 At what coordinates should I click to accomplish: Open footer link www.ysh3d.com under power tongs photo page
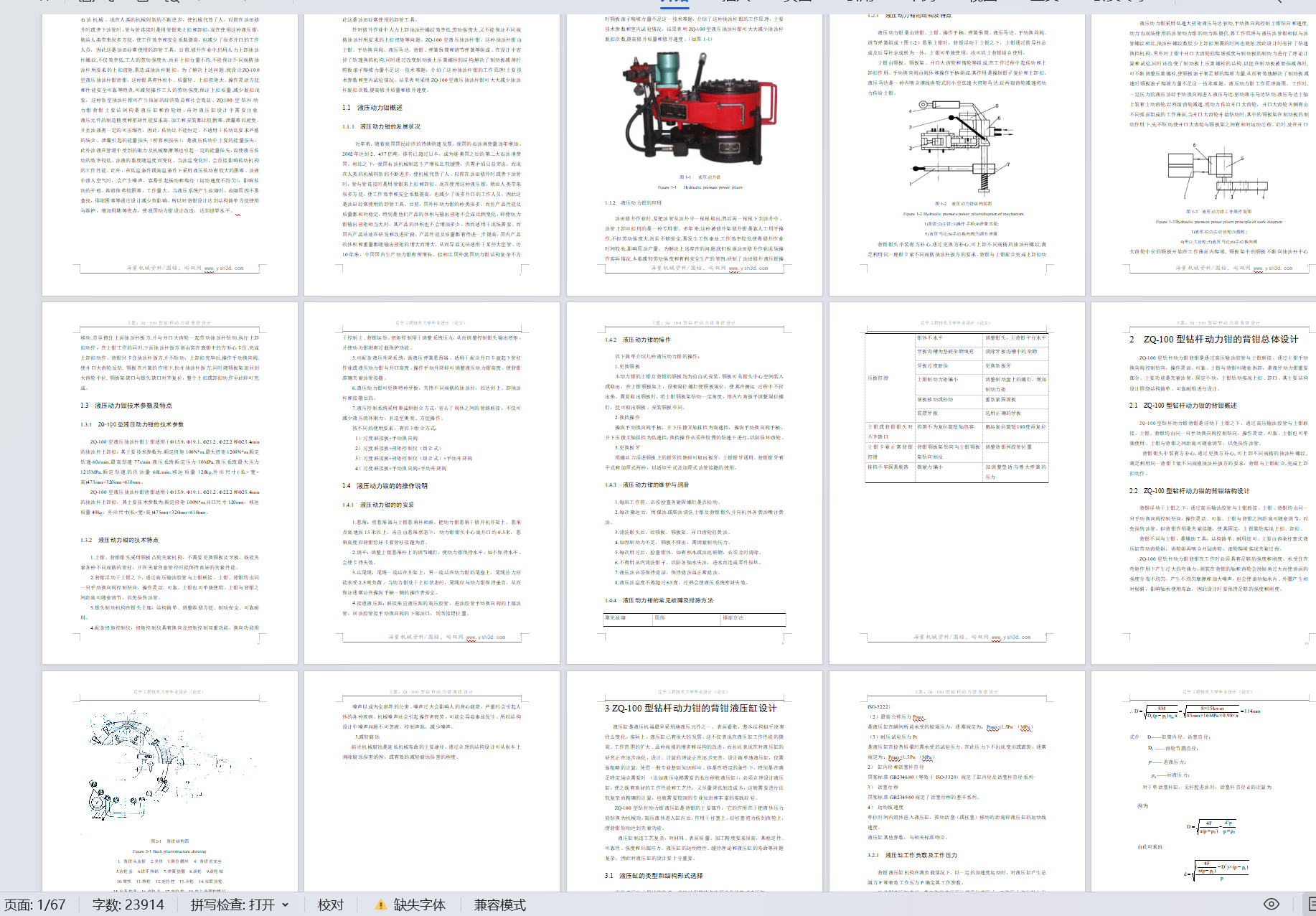pyautogui.click(x=748, y=268)
